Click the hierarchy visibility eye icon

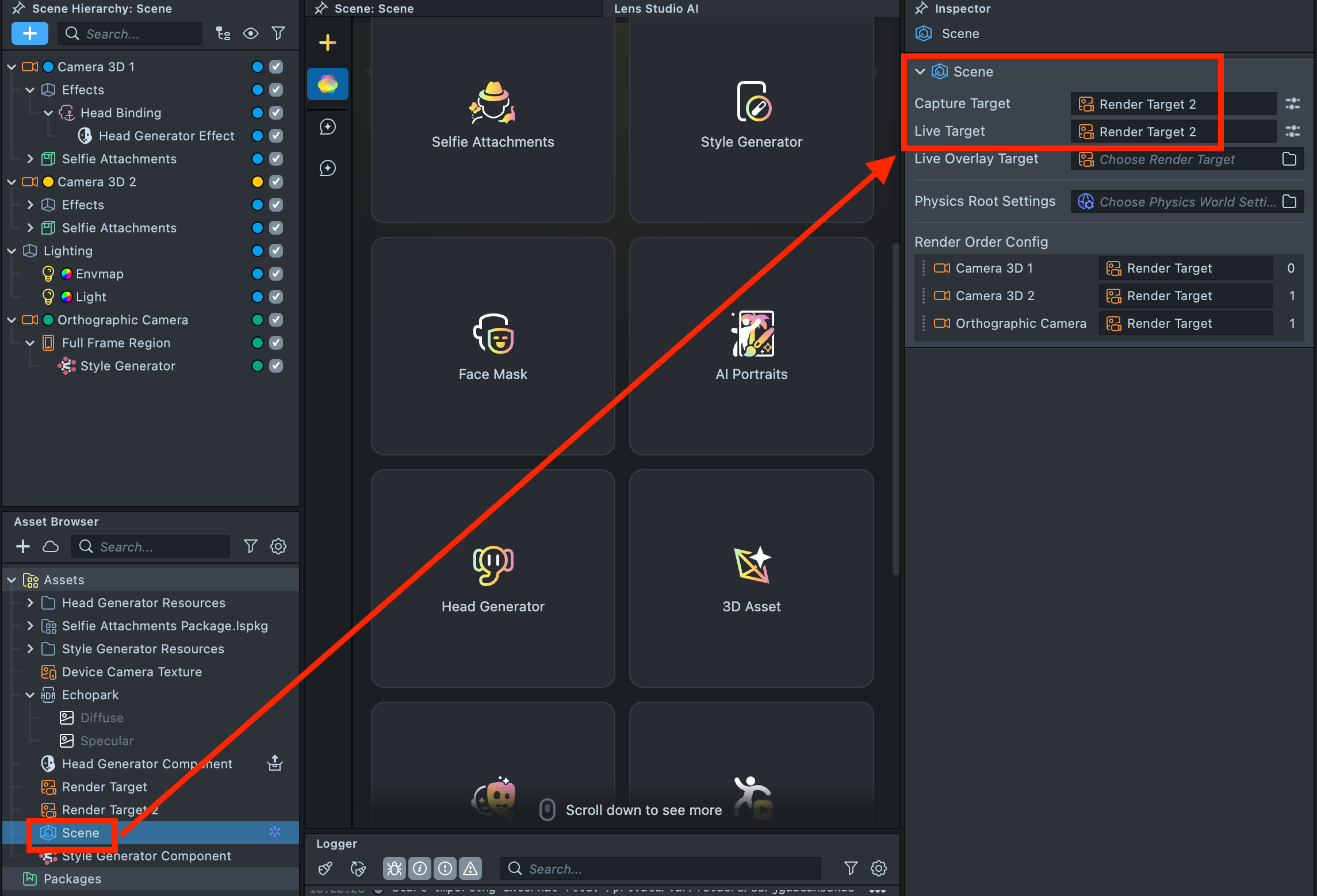pyautogui.click(x=250, y=33)
